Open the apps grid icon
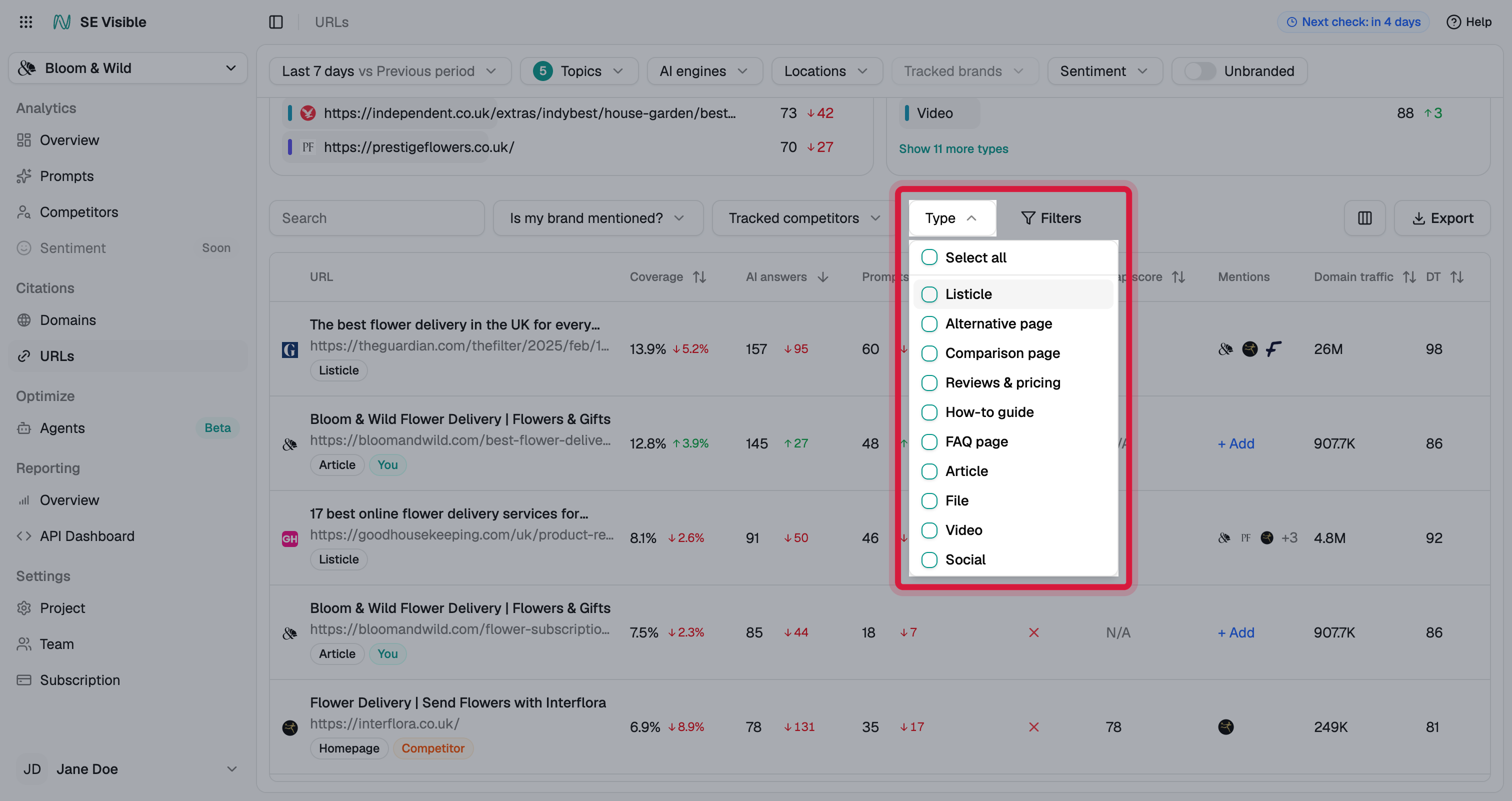This screenshot has width=1512, height=801. point(26,21)
